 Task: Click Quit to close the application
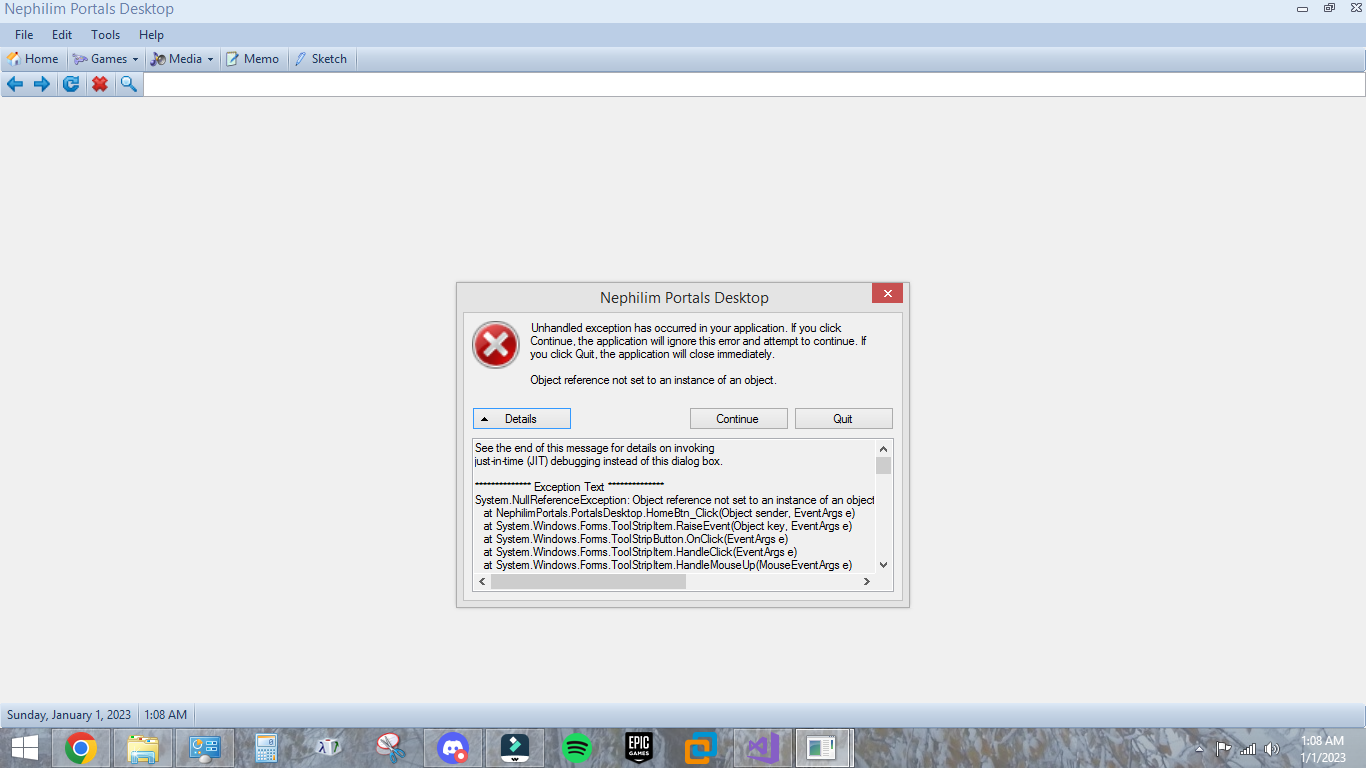[x=843, y=418]
